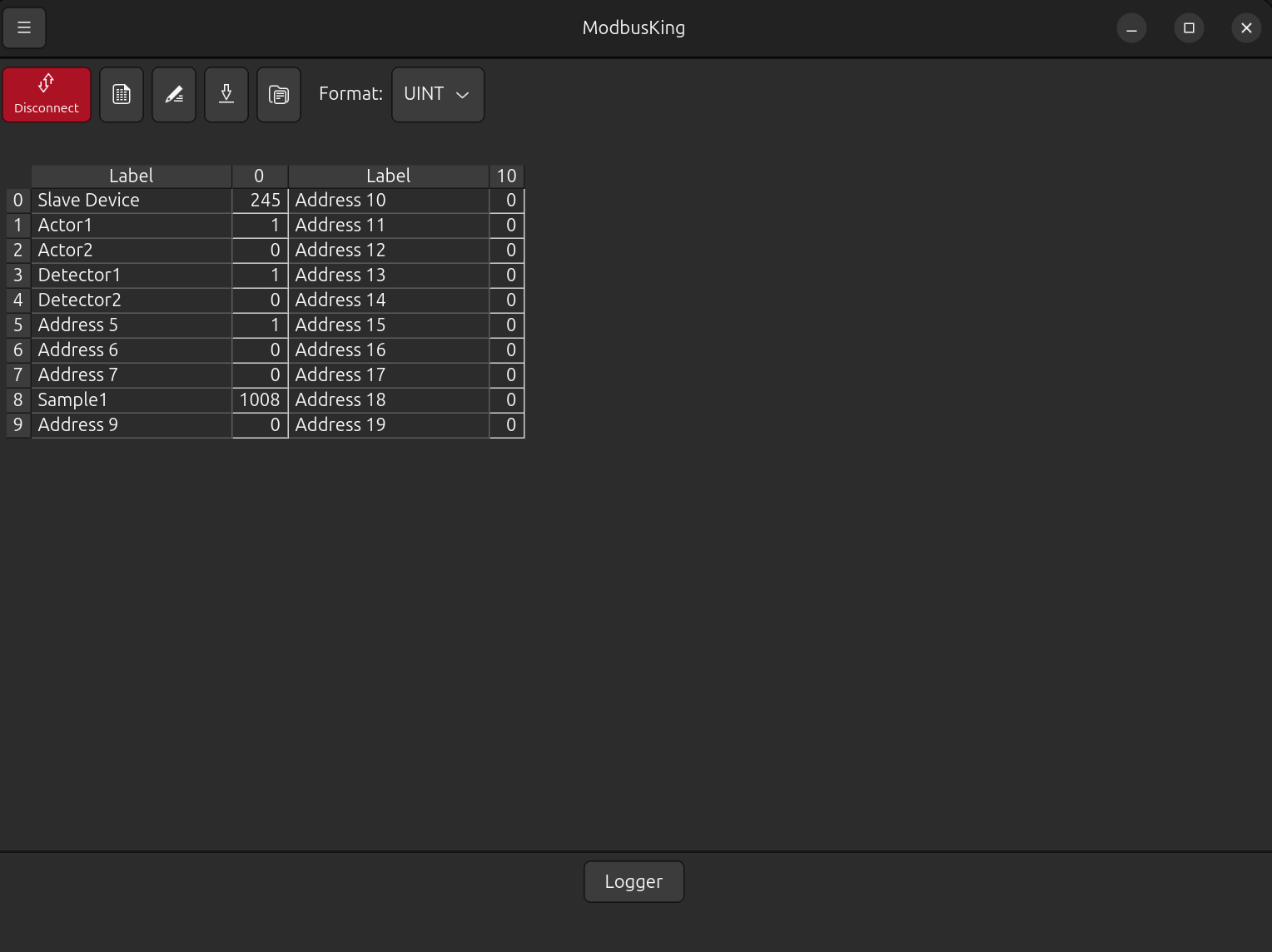The width and height of the screenshot is (1272, 952).
Task: Select the Actor1 label cell
Action: [x=132, y=226]
